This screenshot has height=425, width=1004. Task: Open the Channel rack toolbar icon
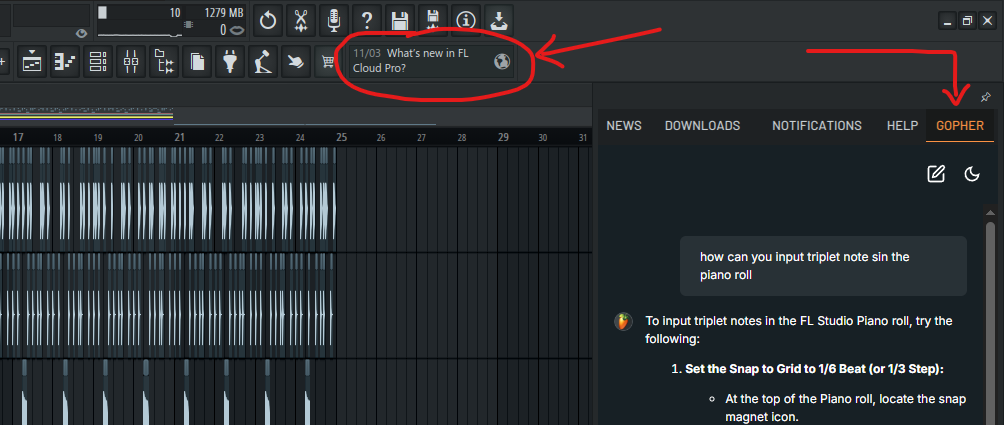tap(98, 61)
